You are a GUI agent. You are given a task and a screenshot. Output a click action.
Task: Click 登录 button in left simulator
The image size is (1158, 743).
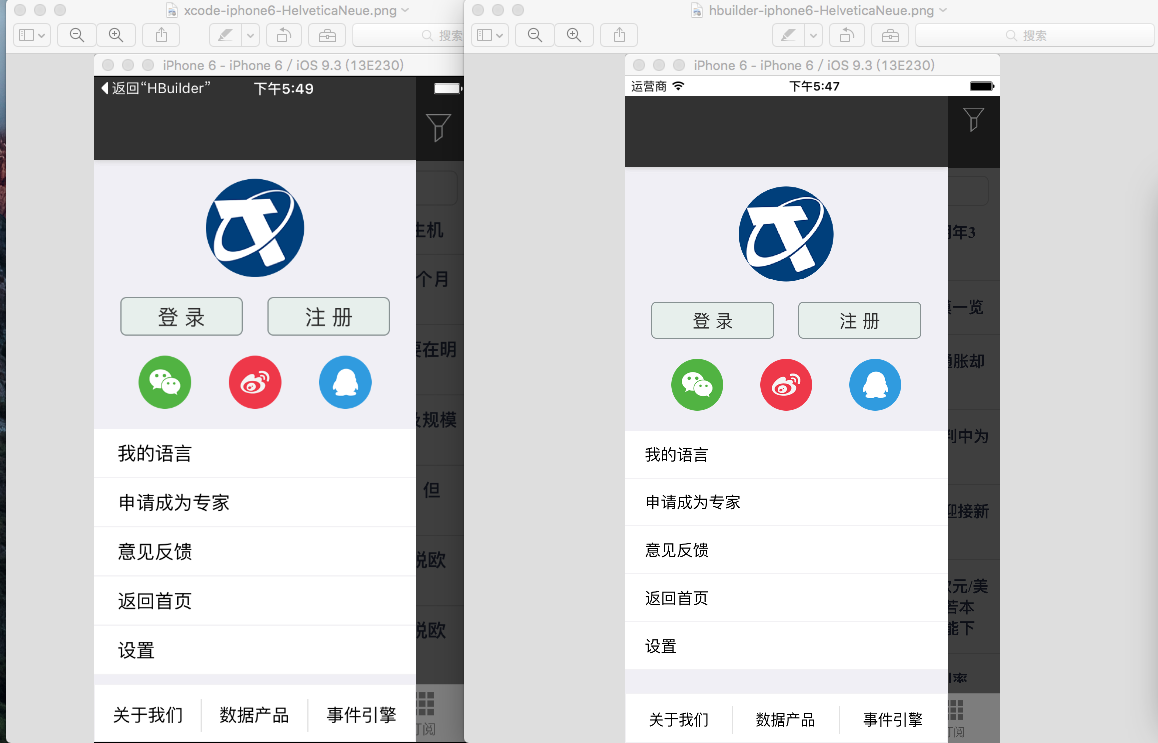pyautogui.click(x=182, y=317)
